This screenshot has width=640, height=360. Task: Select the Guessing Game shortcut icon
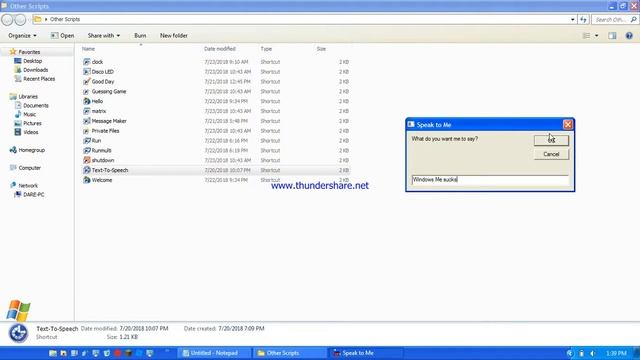click(x=87, y=91)
